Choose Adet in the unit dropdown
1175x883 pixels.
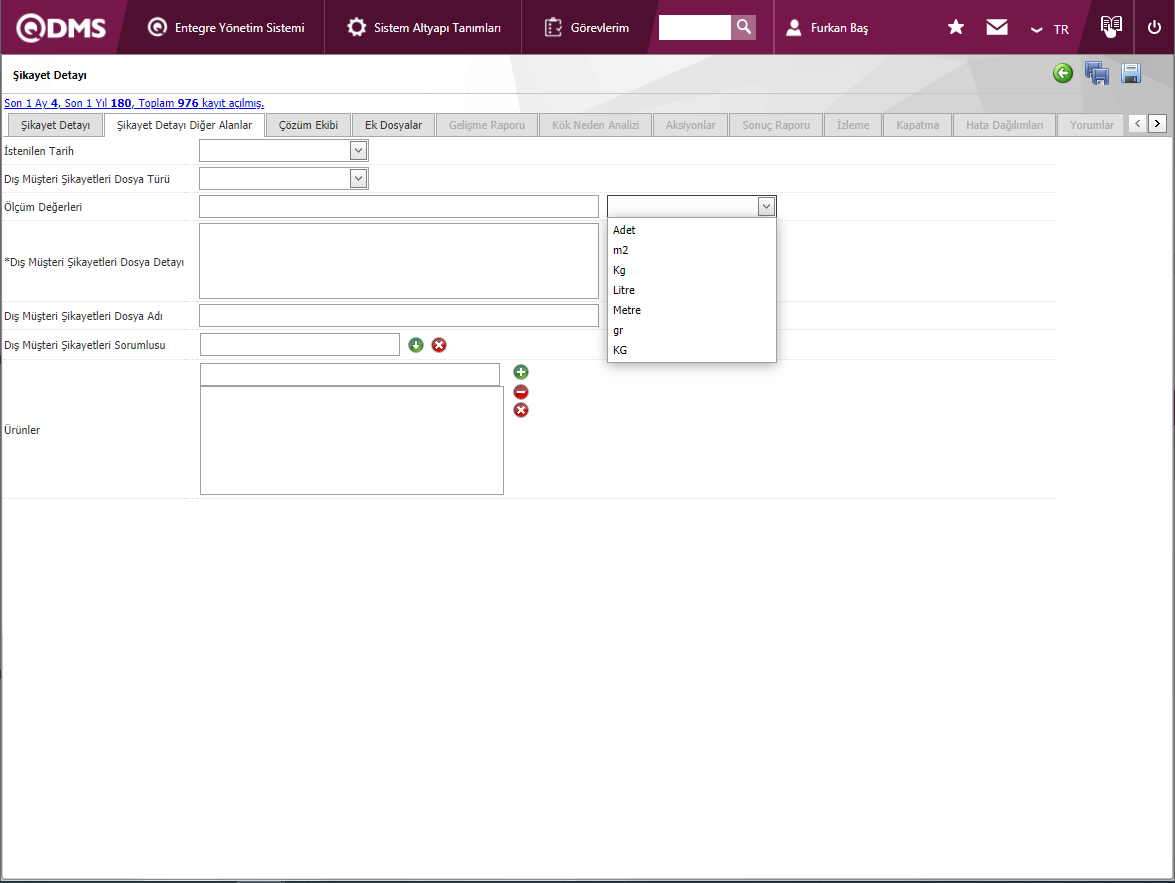624,230
